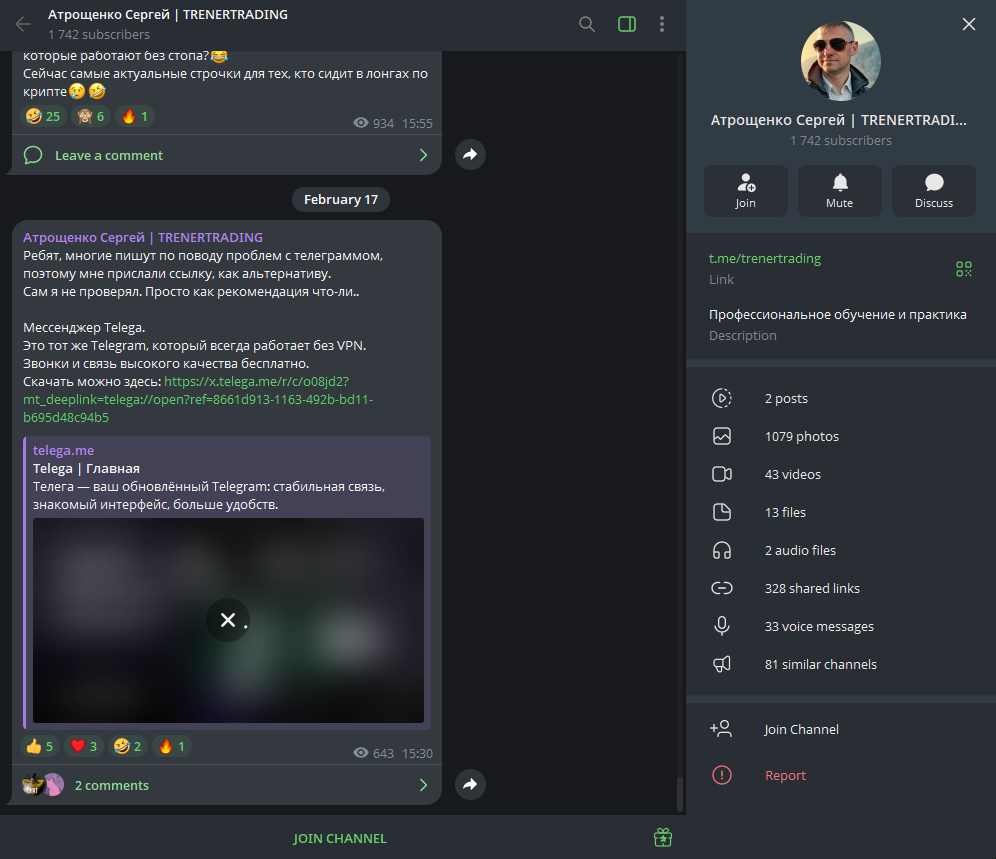Cancel loading the preview image
Viewport: 996px width, 859px height.
tap(227, 620)
